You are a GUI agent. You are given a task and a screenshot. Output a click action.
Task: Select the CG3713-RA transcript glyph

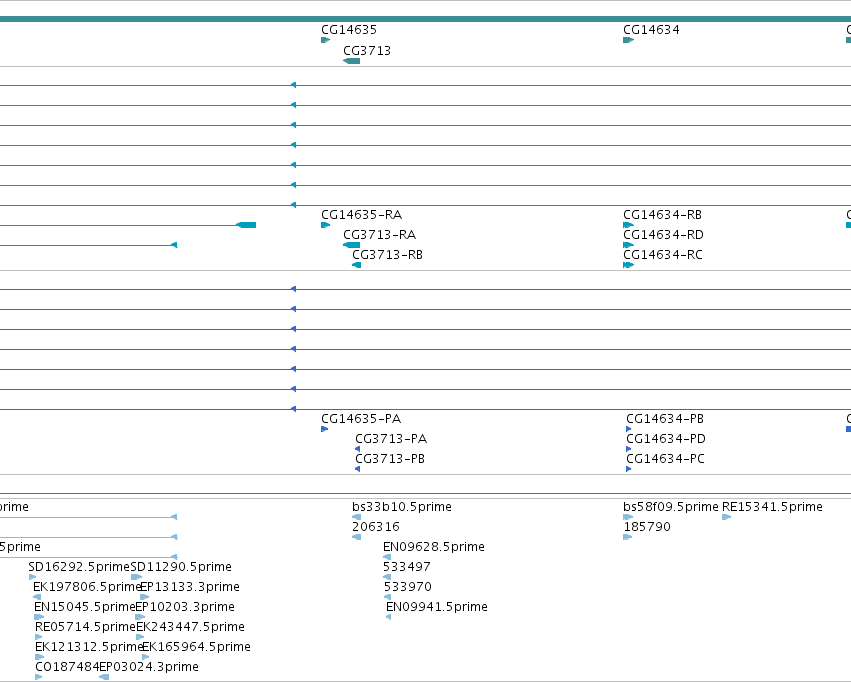[x=352, y=245]
